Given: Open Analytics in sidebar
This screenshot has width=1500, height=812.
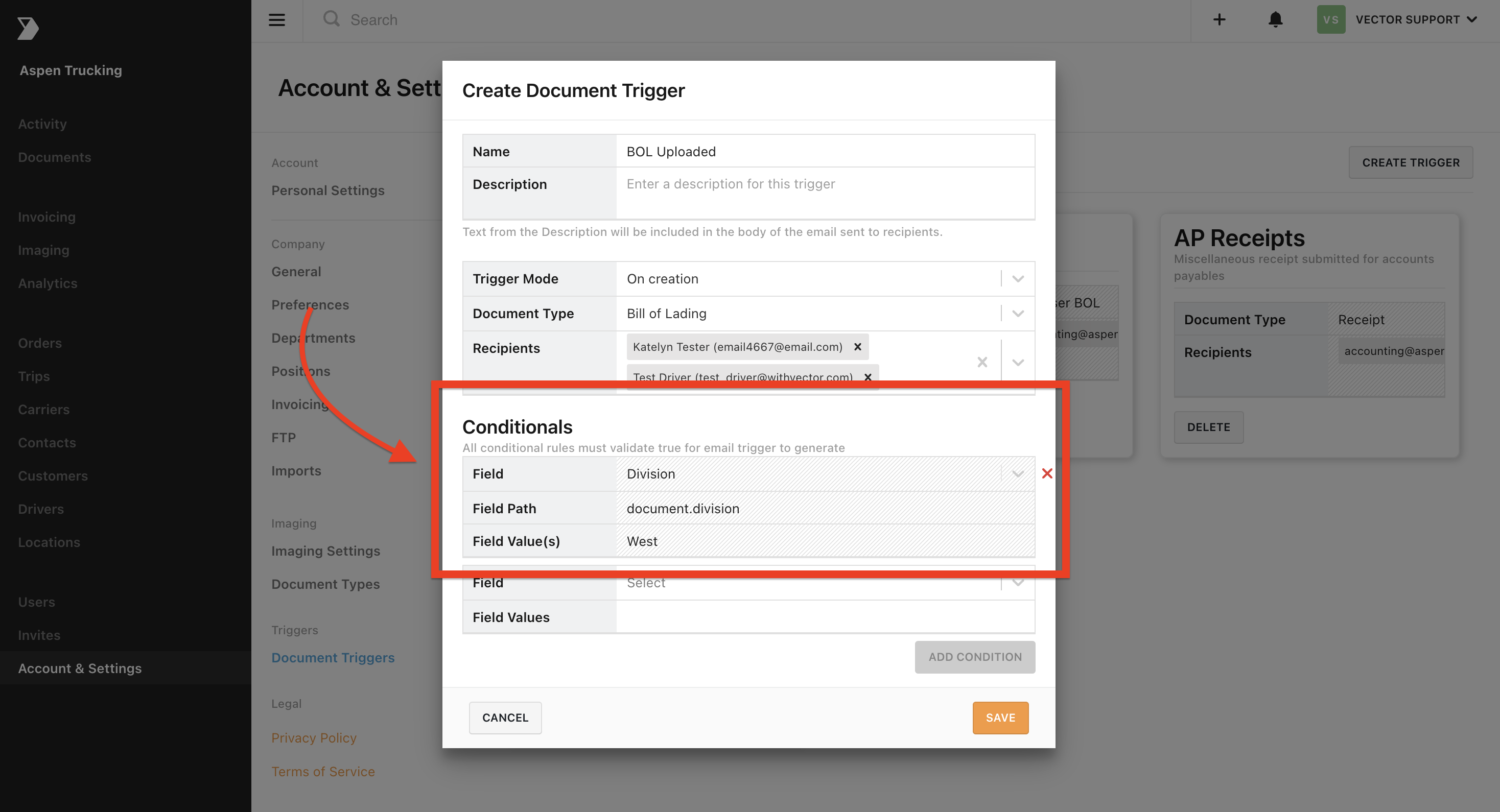Looking at the screenshot, I should click(x=48, y=283).
